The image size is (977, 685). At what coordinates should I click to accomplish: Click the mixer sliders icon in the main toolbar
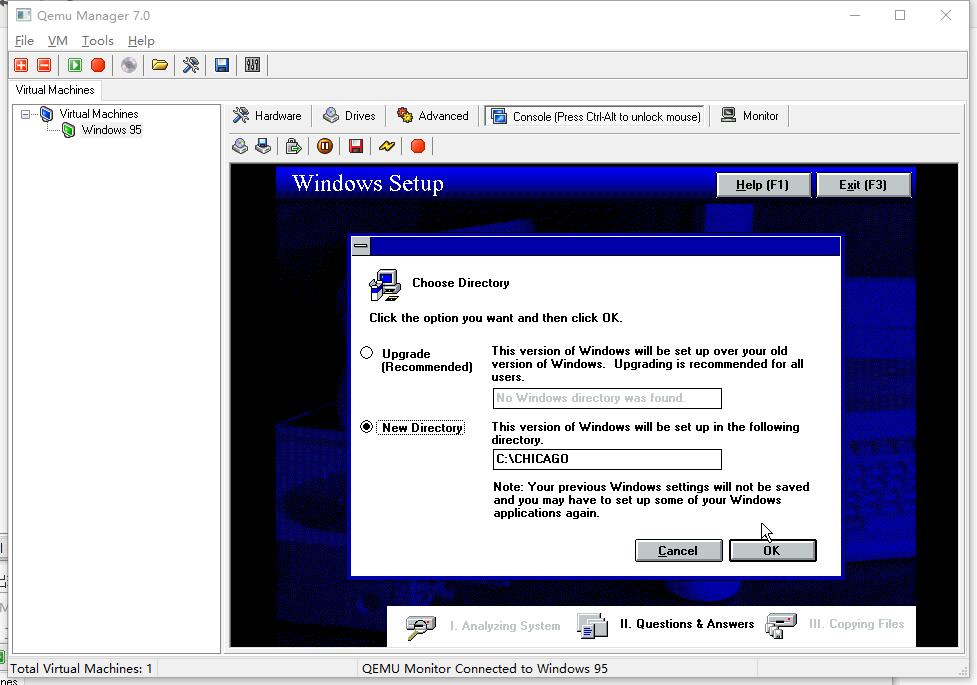click(x=252, y=65)
